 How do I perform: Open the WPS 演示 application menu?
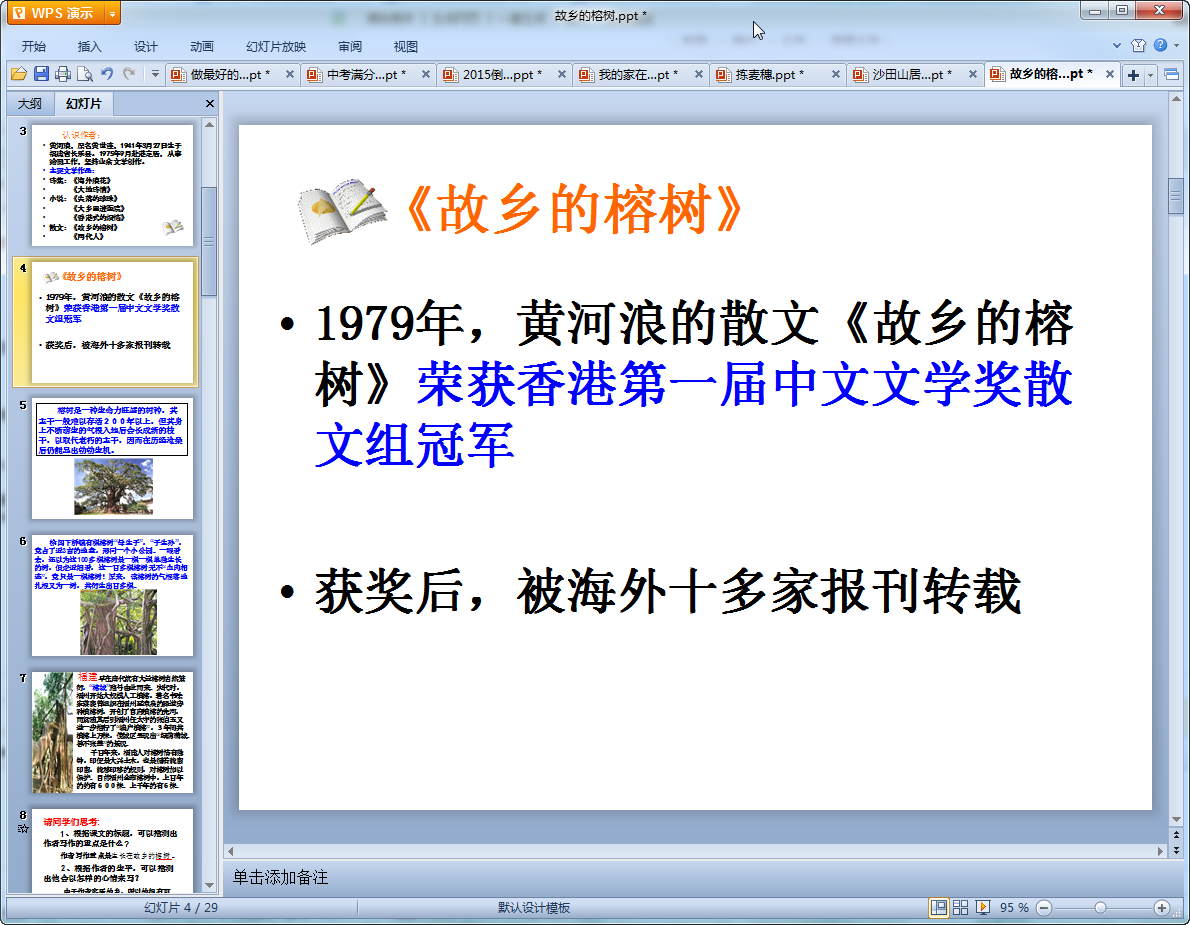point(54,13)
